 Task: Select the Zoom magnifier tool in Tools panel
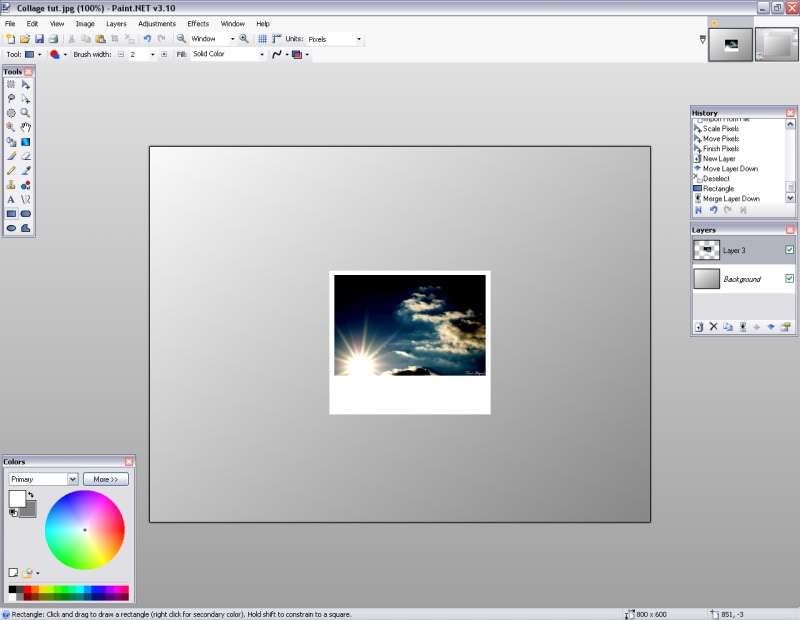[x=26, y=113]
